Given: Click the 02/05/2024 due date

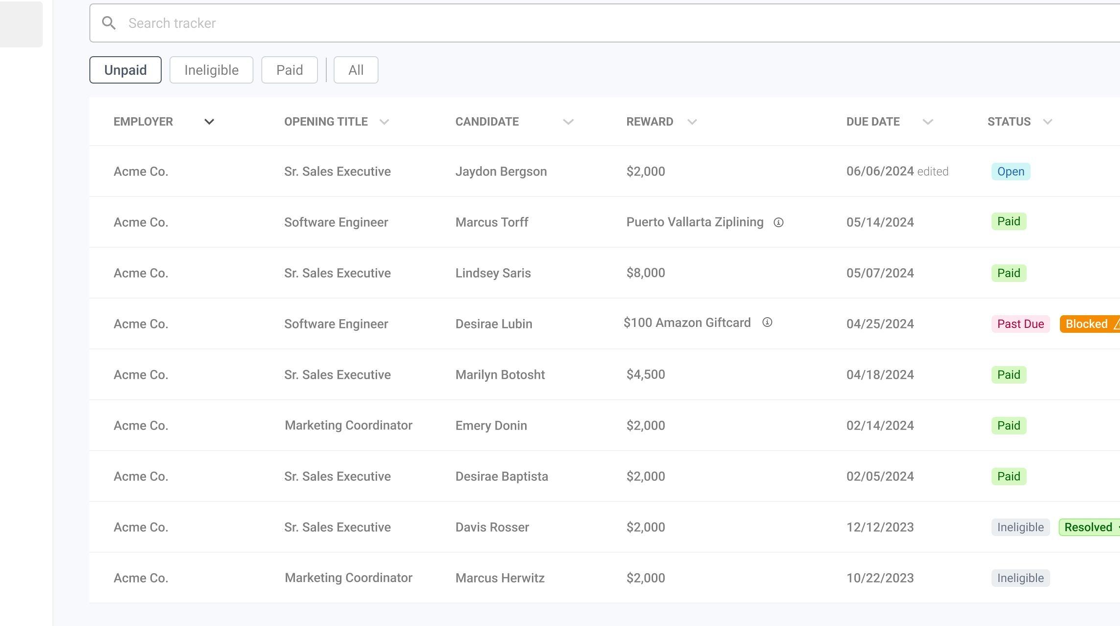Looking at the screenshot, I should (880, 477).
